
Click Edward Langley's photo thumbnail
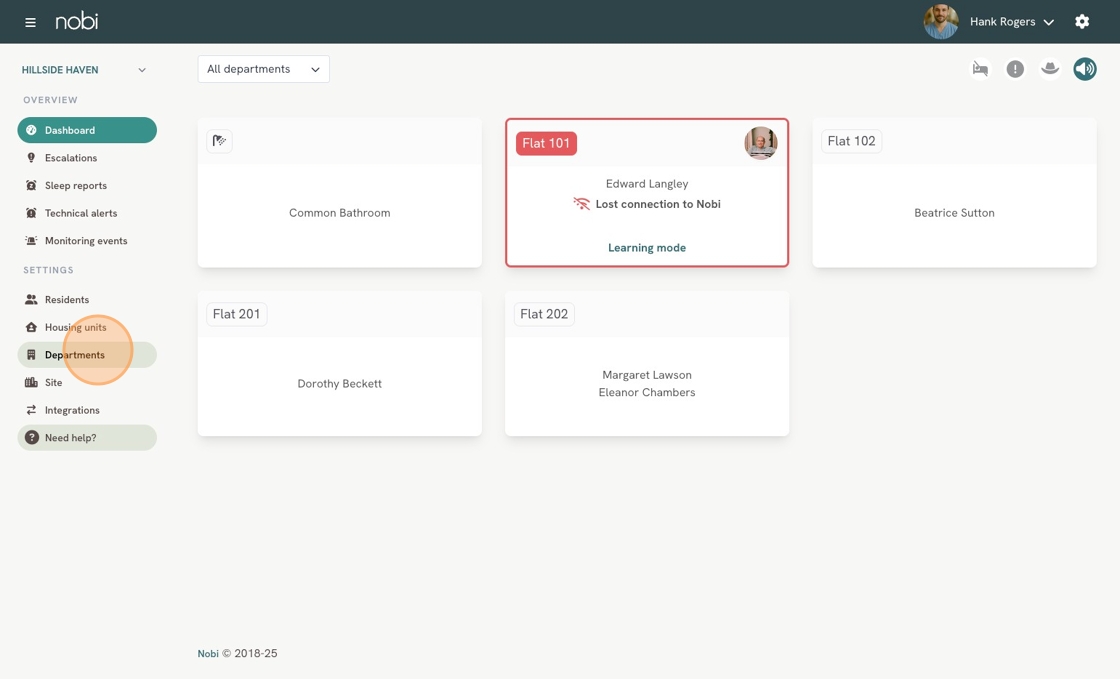point(761,143)
